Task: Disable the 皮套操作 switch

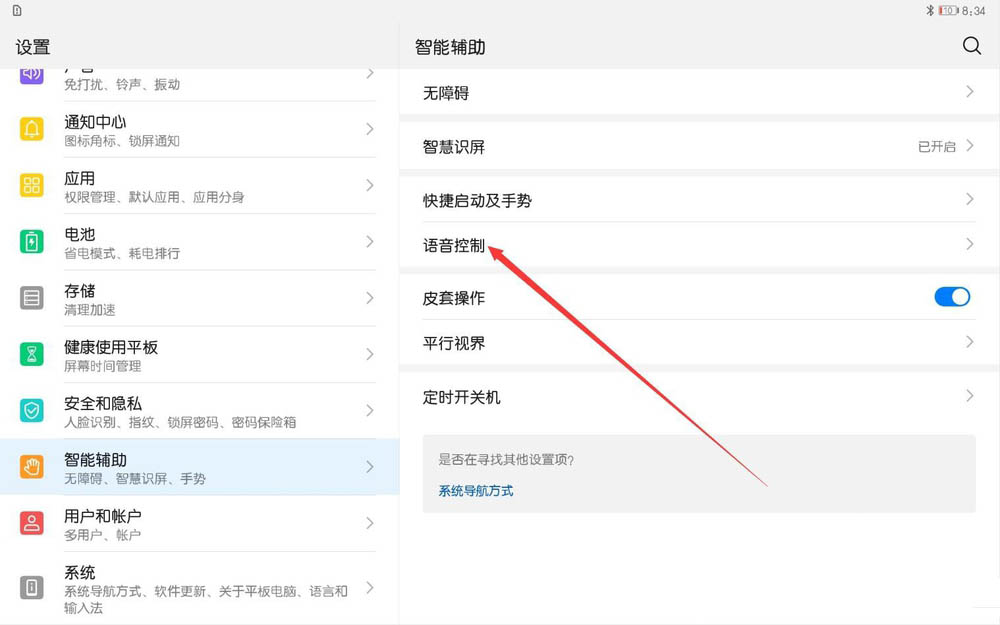Action: 951,297
